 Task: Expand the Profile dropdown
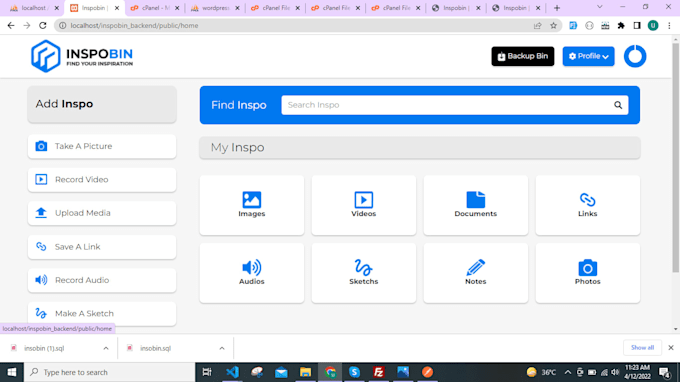(588, 56)
